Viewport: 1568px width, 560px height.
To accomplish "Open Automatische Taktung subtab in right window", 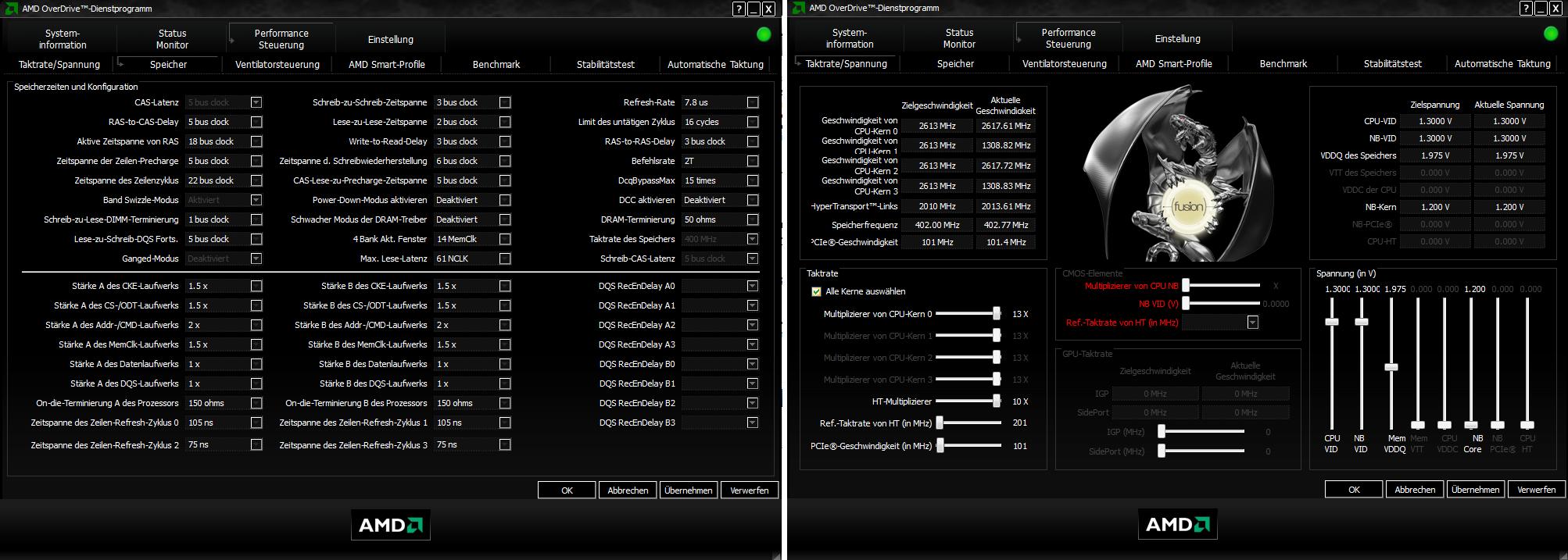I will [x=1502, y=64].
